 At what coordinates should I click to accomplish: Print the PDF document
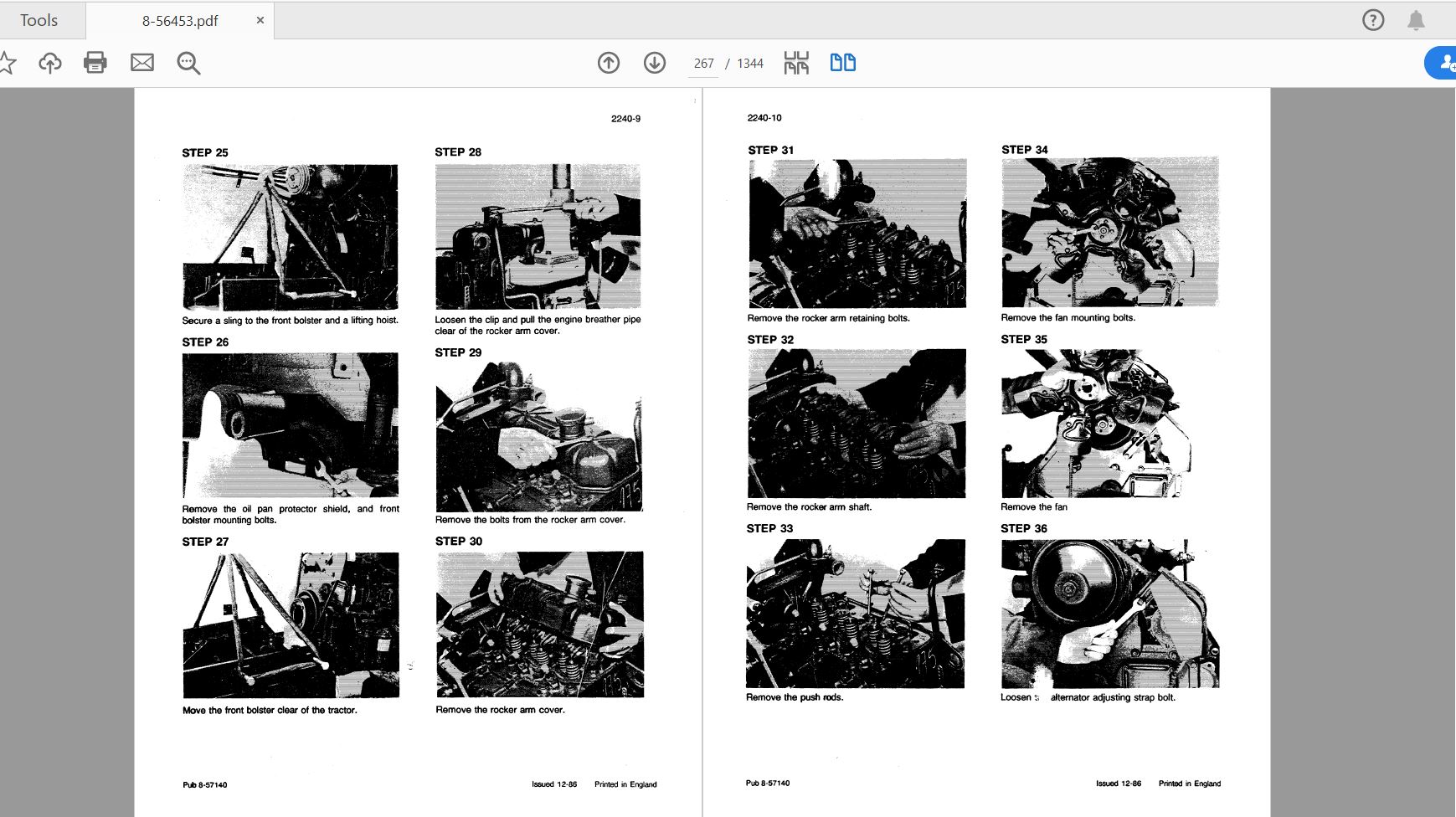(95, 63)
